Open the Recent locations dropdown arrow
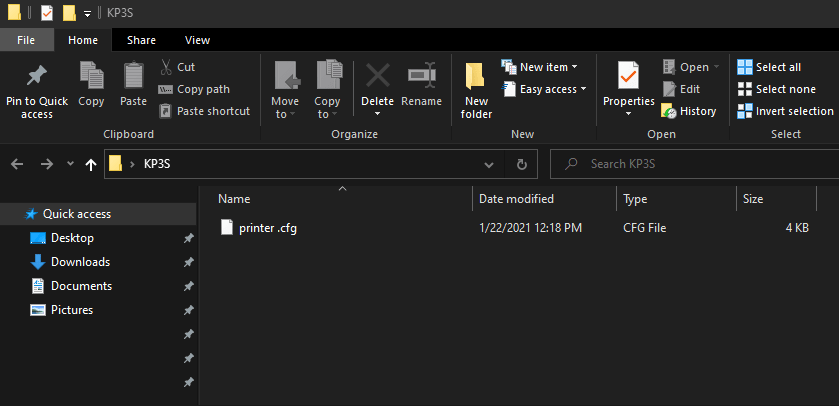Viewport: 839px width, 406px height. (x=70, y=164)
